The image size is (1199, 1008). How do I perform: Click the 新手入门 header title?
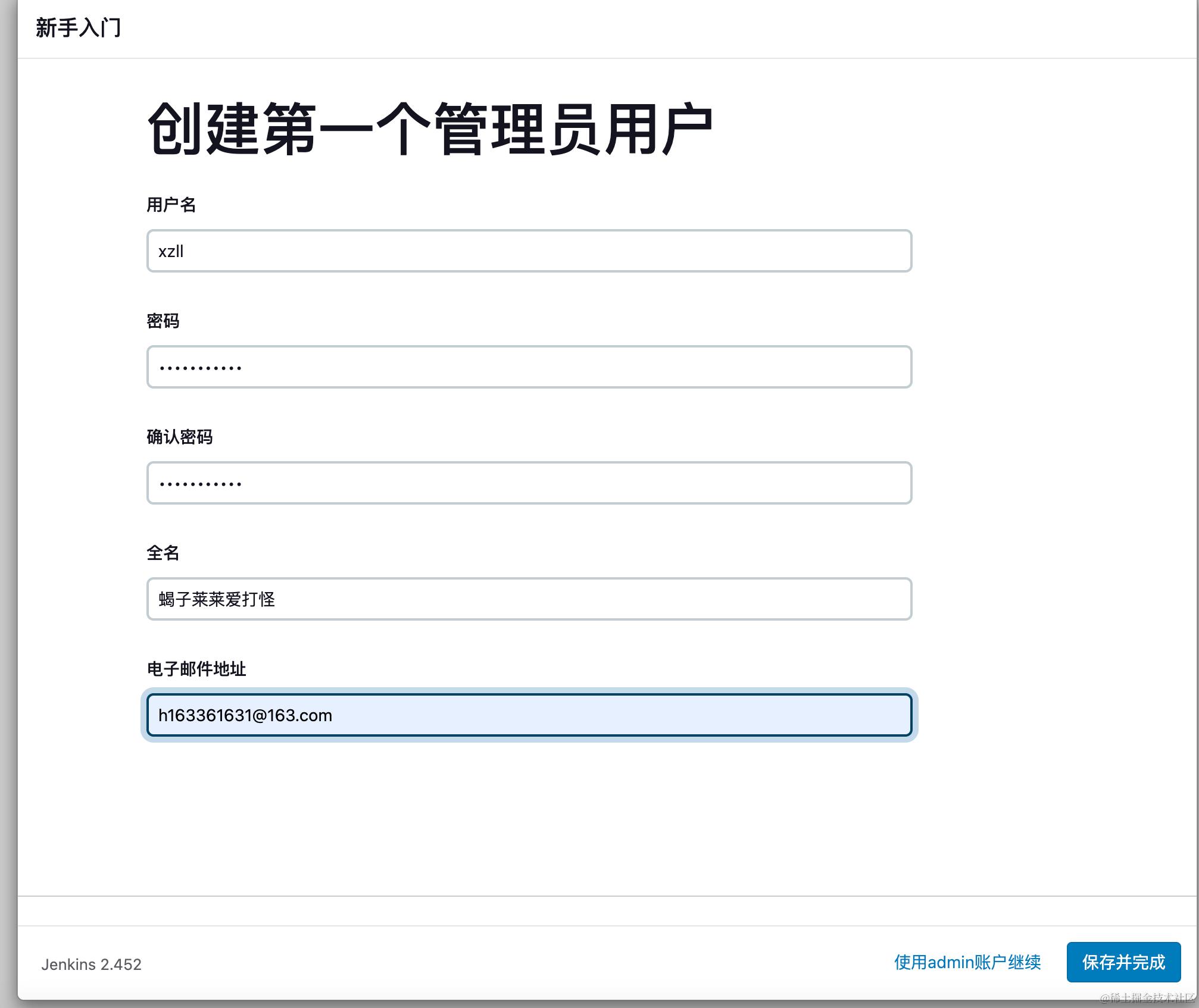(x=78, y=28)
